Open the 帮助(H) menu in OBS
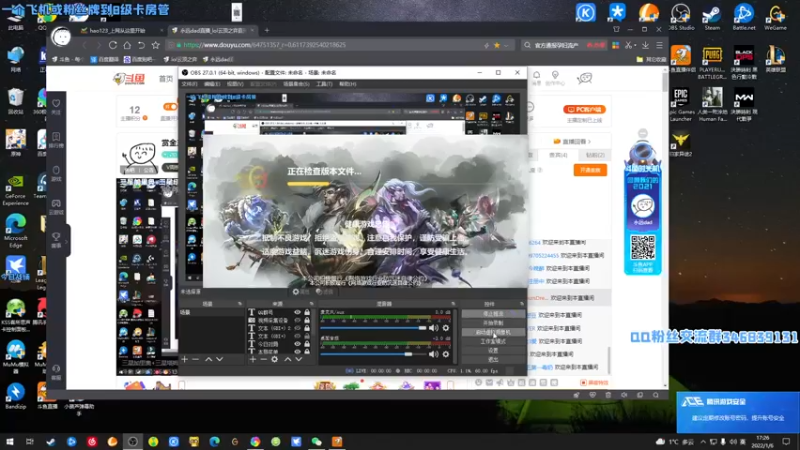This screenshot has height=450, width=800. coord(347,84)
